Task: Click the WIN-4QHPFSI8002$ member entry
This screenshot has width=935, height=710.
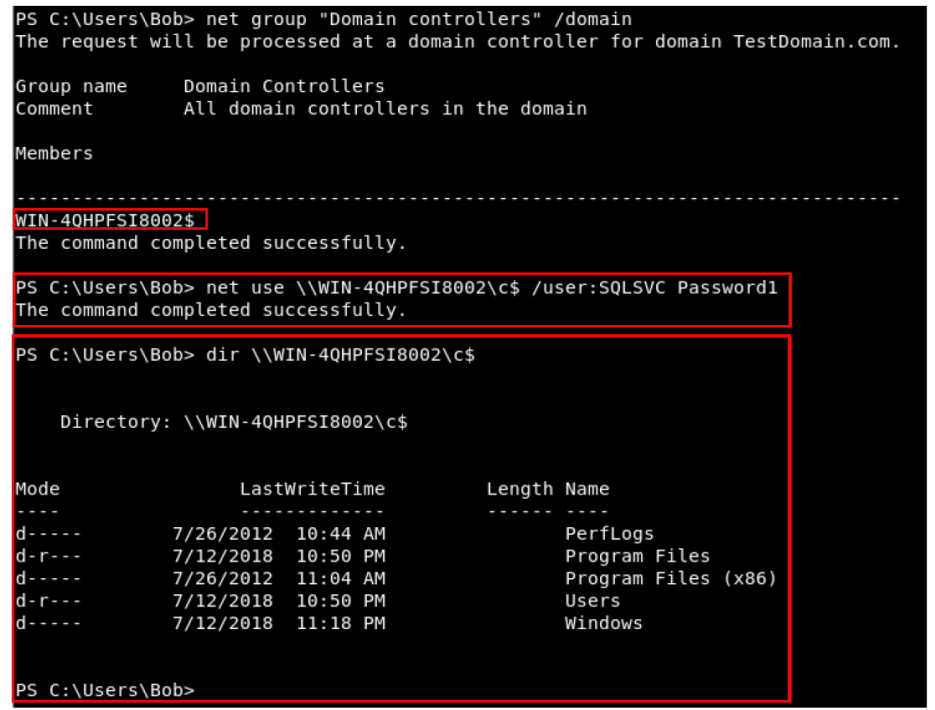Action: [105, 220]
